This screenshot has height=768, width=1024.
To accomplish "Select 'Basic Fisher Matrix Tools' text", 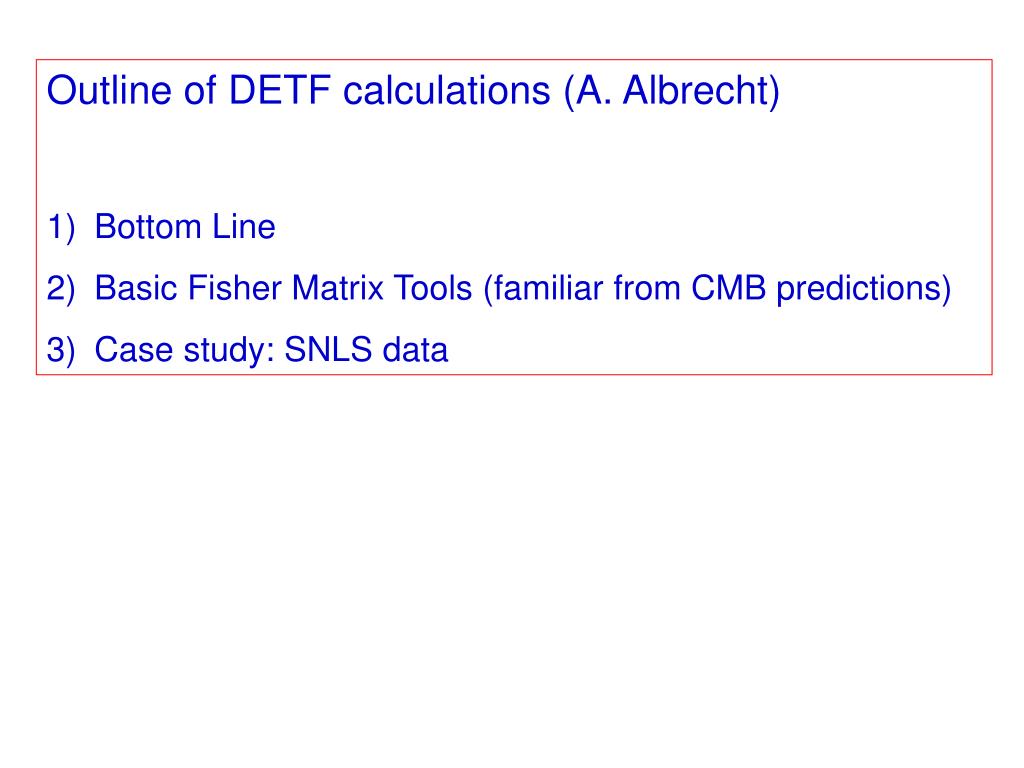I will tap(283, 289).
